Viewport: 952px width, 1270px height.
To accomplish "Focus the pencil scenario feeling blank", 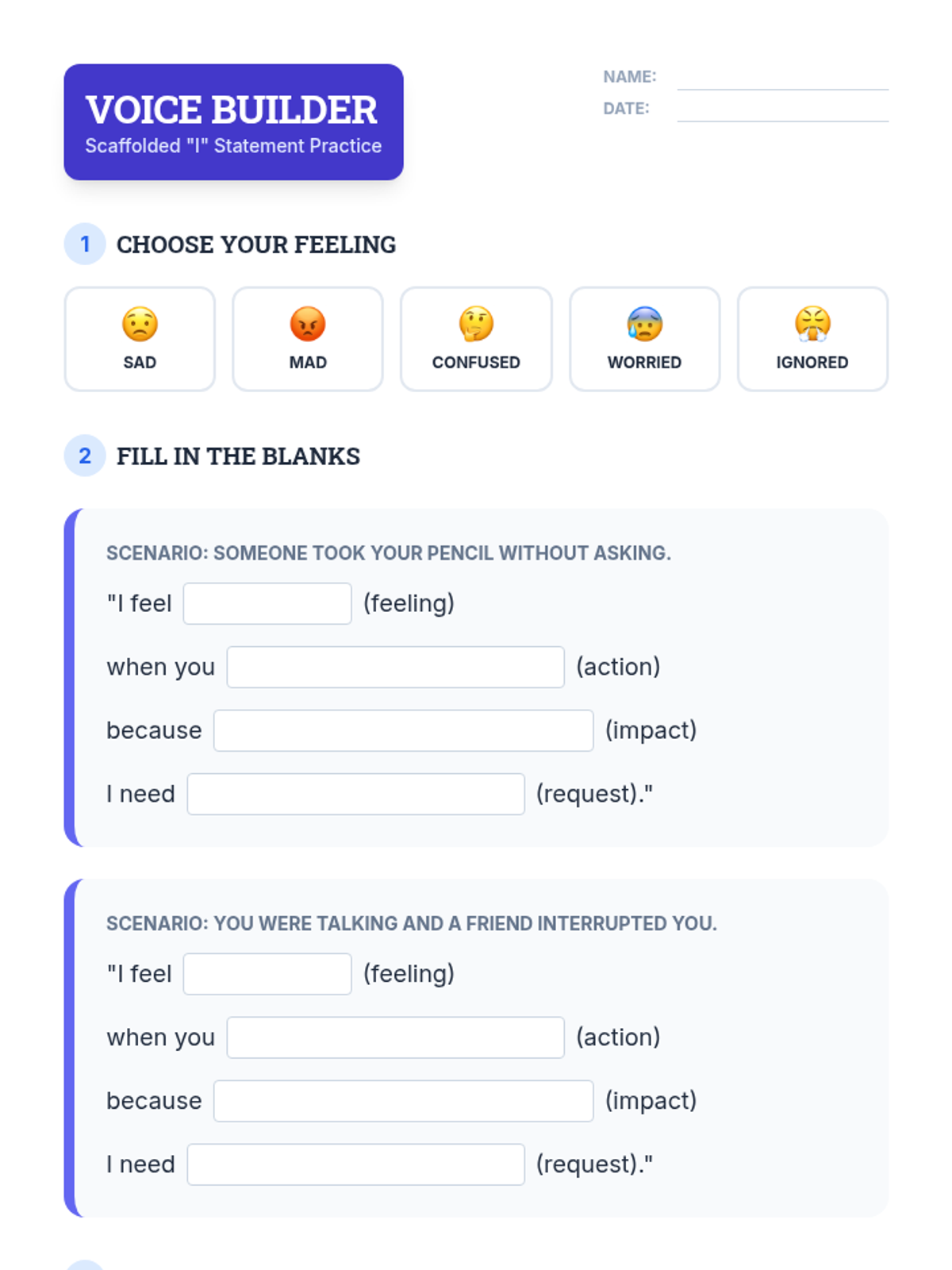I will pyautogui.click(x=267, y=603).
